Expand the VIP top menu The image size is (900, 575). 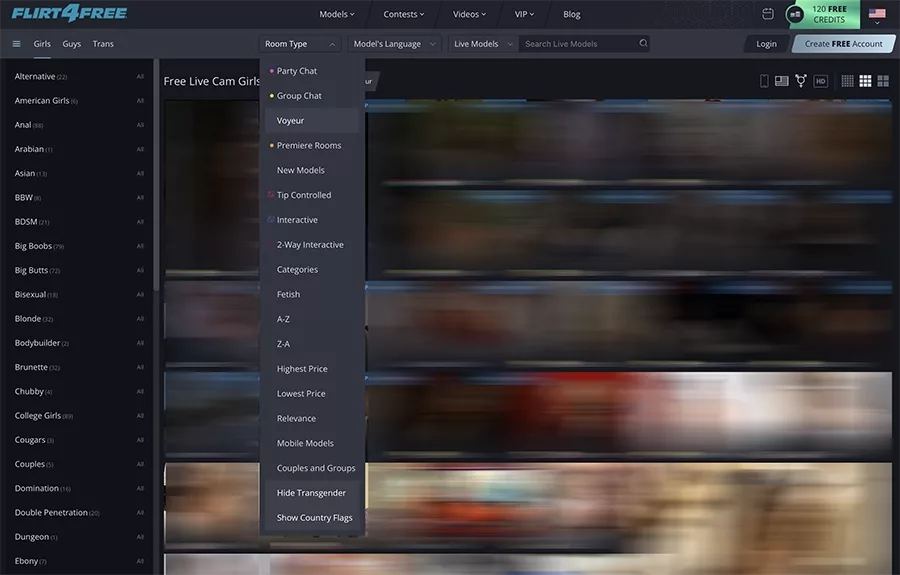click(x=524, y=14)
